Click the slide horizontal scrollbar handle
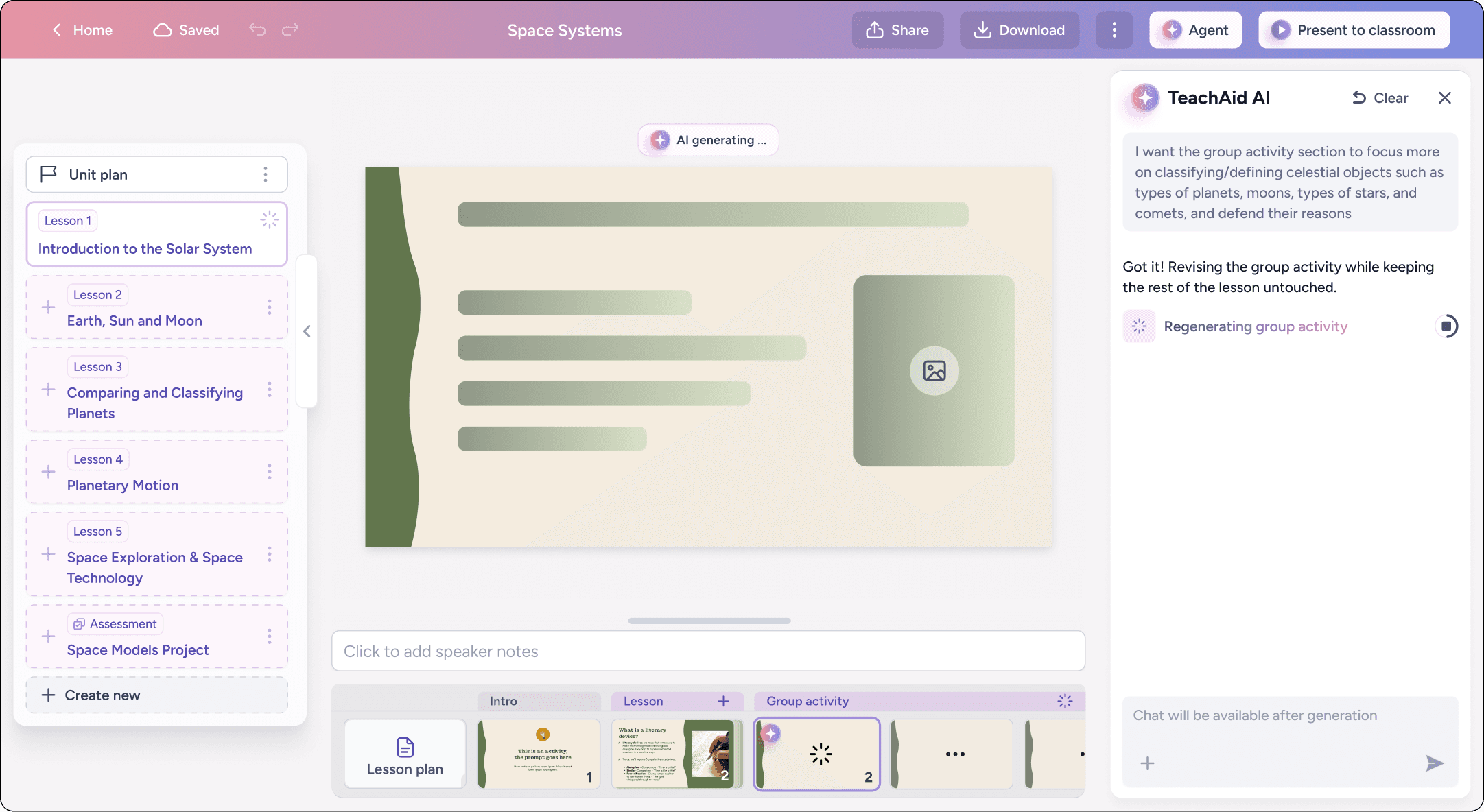This screenshot has height=812, width=1484. pos(709,621)
